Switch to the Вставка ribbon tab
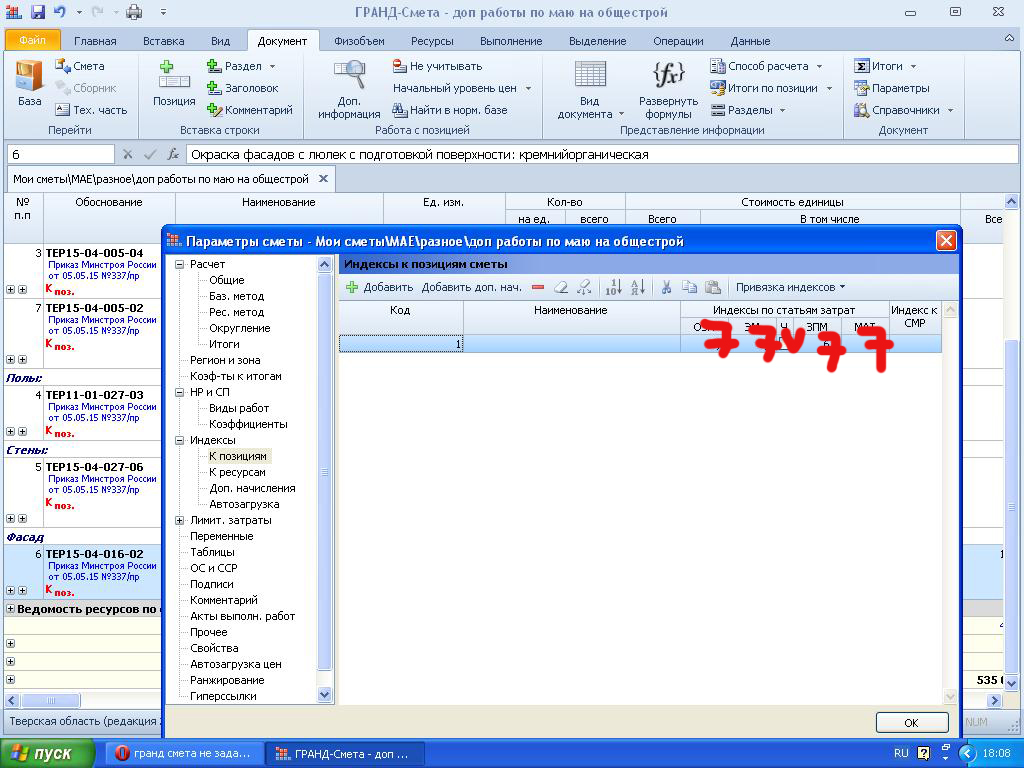The width and height of the screenshot is (1024, 768). 163,40
